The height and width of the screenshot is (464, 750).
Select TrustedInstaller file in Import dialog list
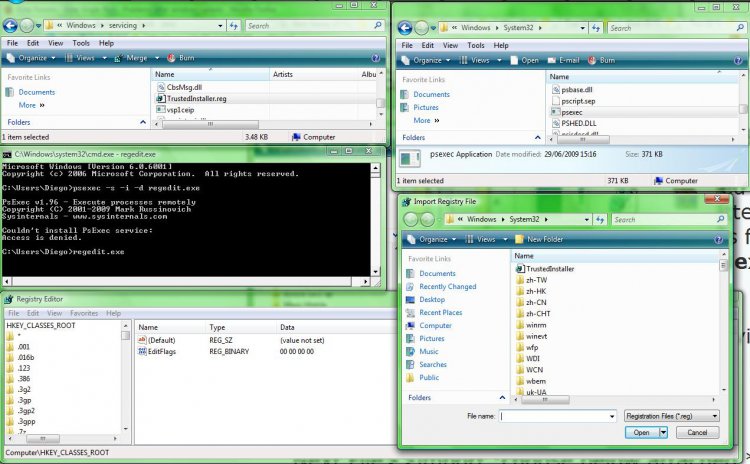[x=545, y=269]
